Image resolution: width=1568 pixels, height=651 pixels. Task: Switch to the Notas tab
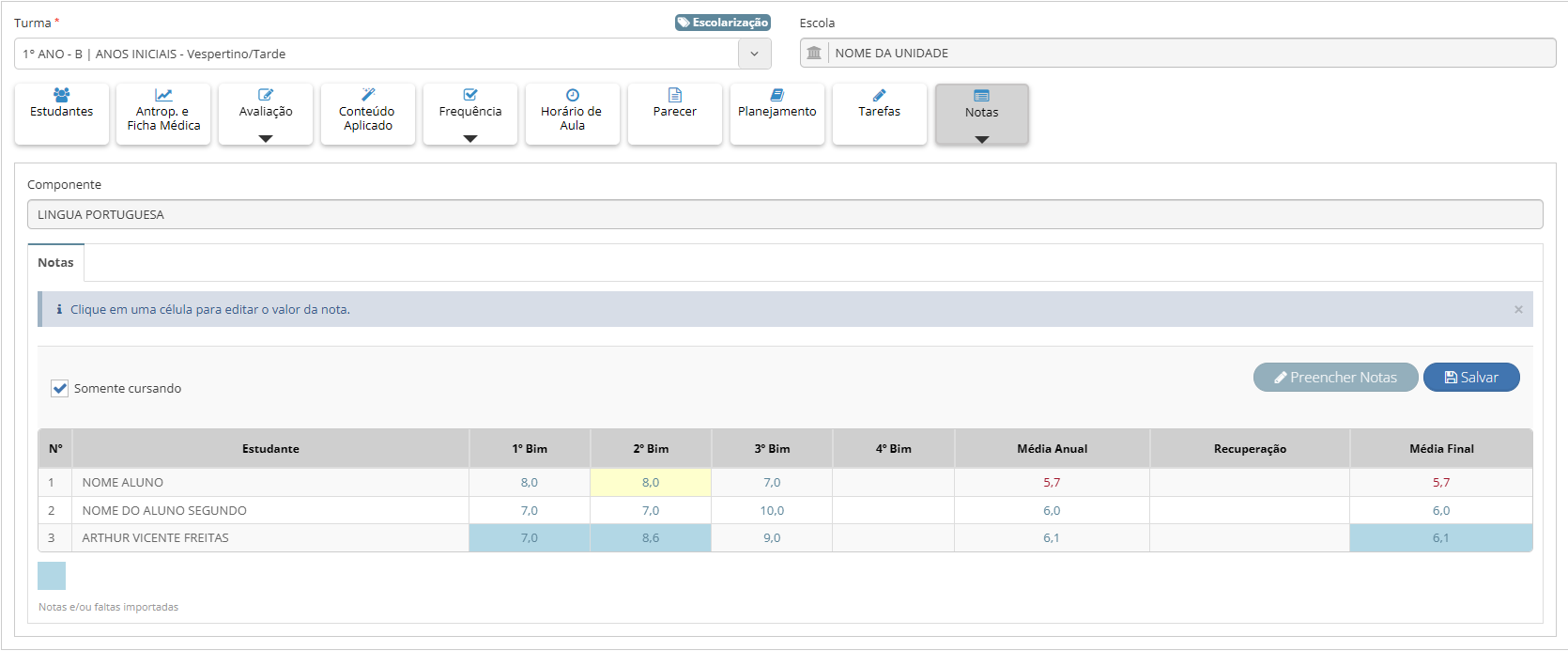(55, 263)
